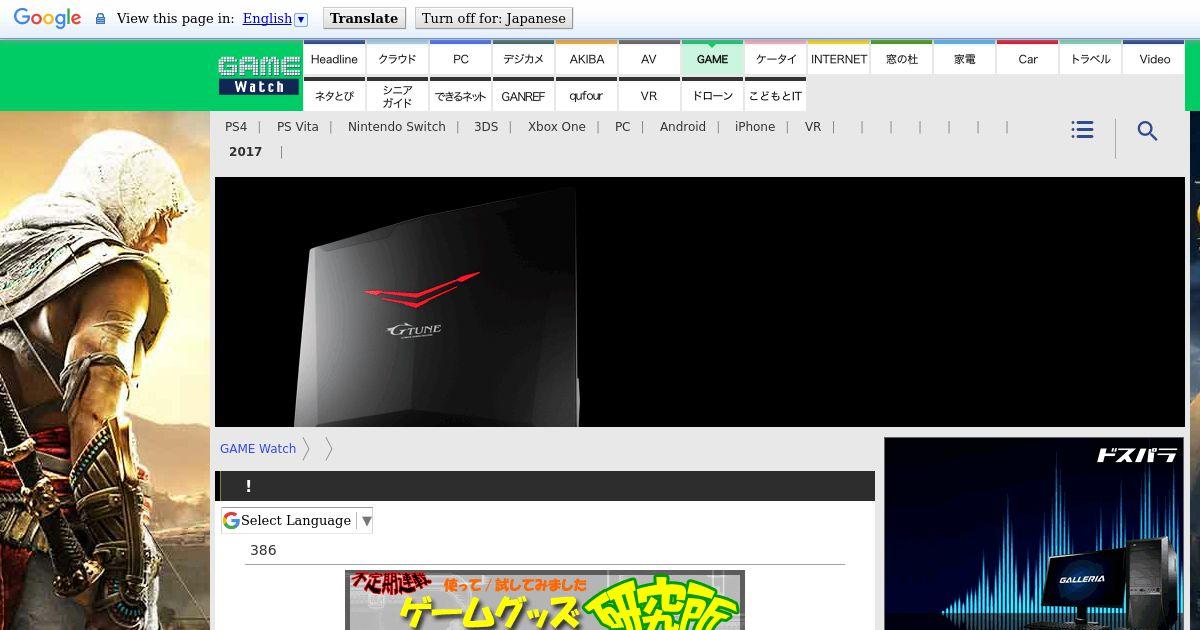Open the hamburger list menu icon
The height and width of the screenshot is (630, 1200).
(1082, 130)
